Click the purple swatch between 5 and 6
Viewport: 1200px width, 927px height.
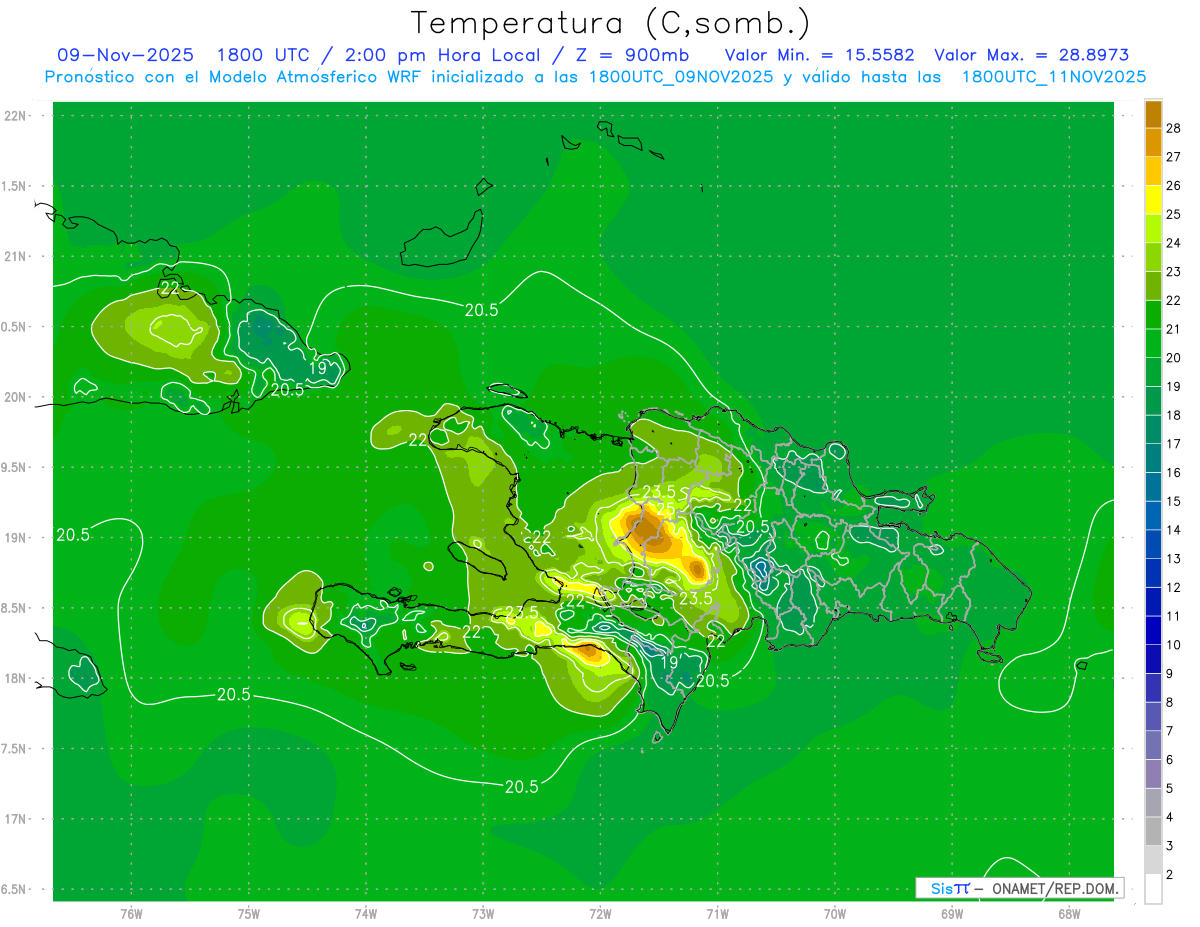click(1153, 774)
